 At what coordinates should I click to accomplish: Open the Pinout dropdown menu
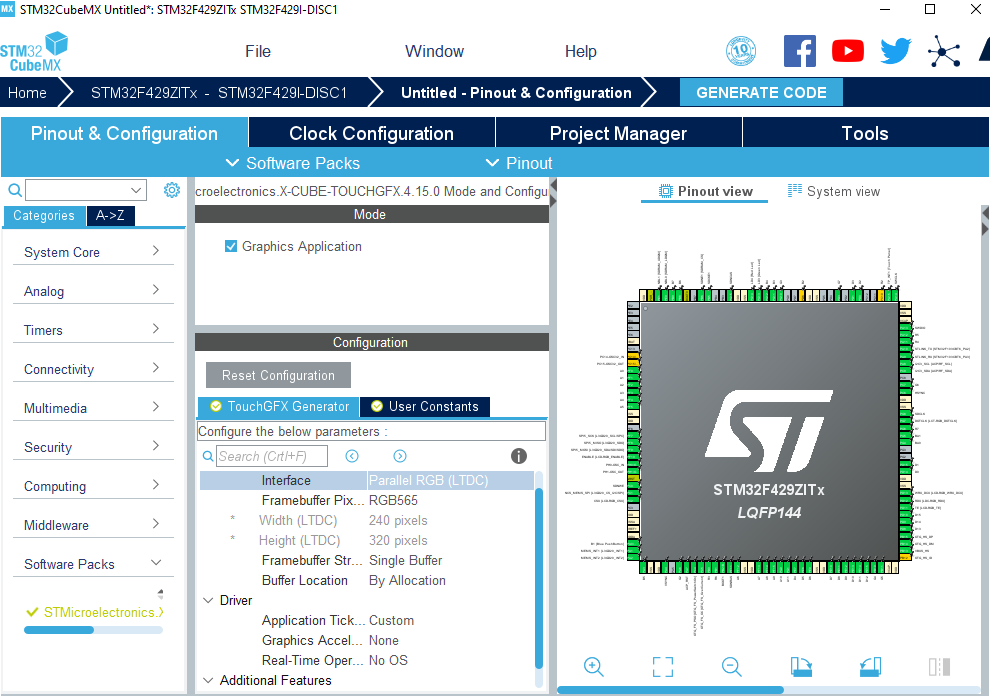pos(519,164)
